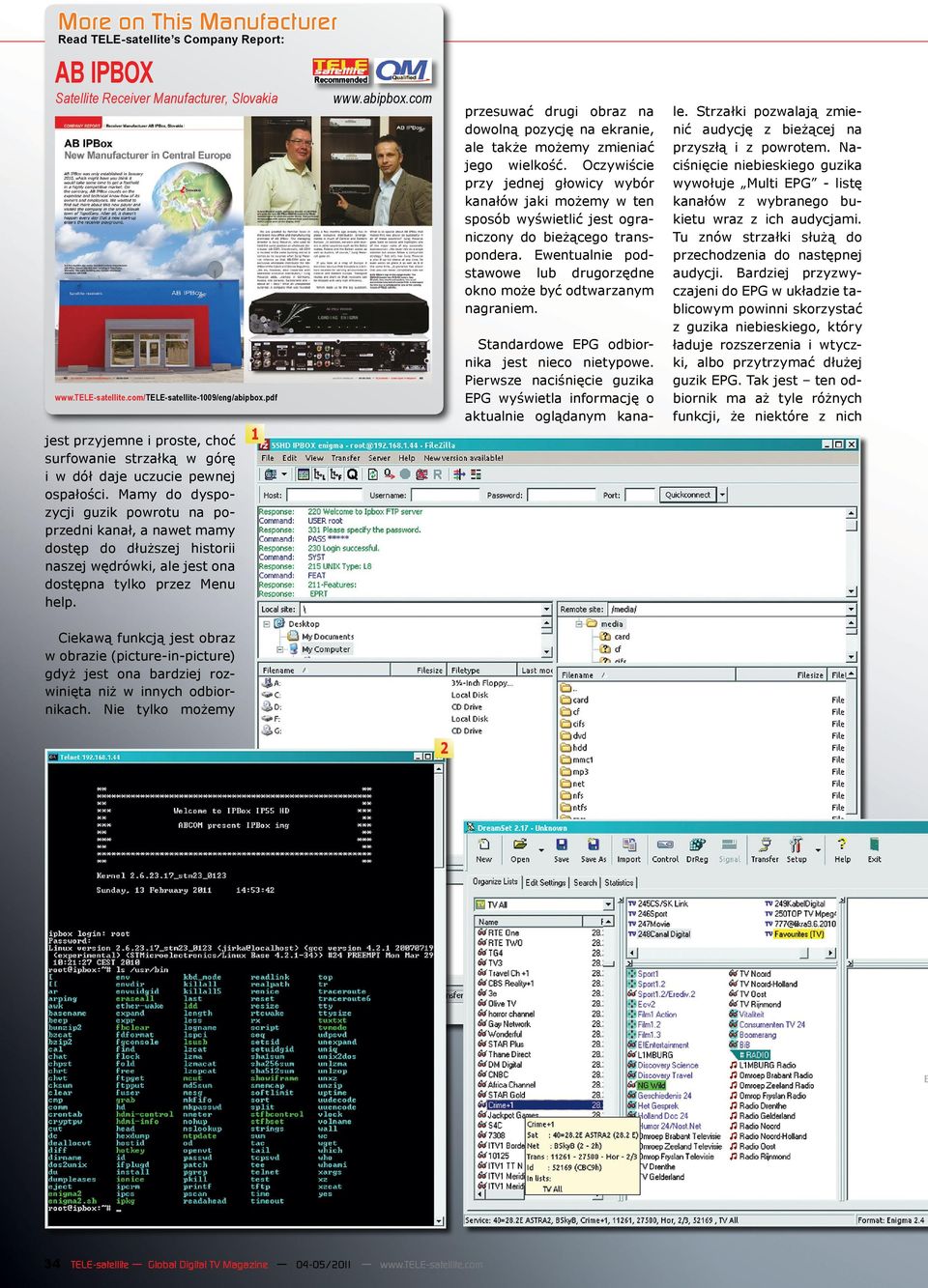Click into FileZilla Username field

coord(445,495)
